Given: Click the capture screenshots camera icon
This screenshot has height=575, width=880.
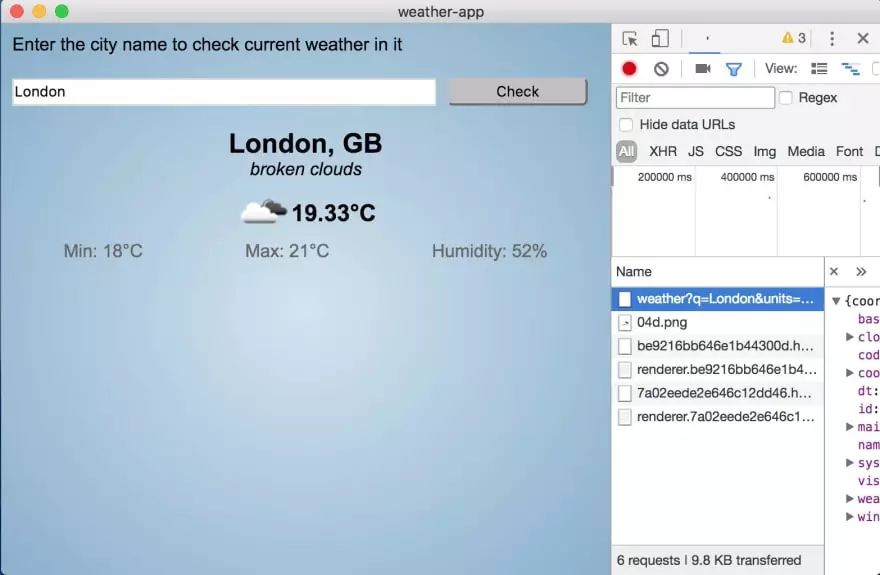Looking at the screenshot, I should [x=703, y=68].
